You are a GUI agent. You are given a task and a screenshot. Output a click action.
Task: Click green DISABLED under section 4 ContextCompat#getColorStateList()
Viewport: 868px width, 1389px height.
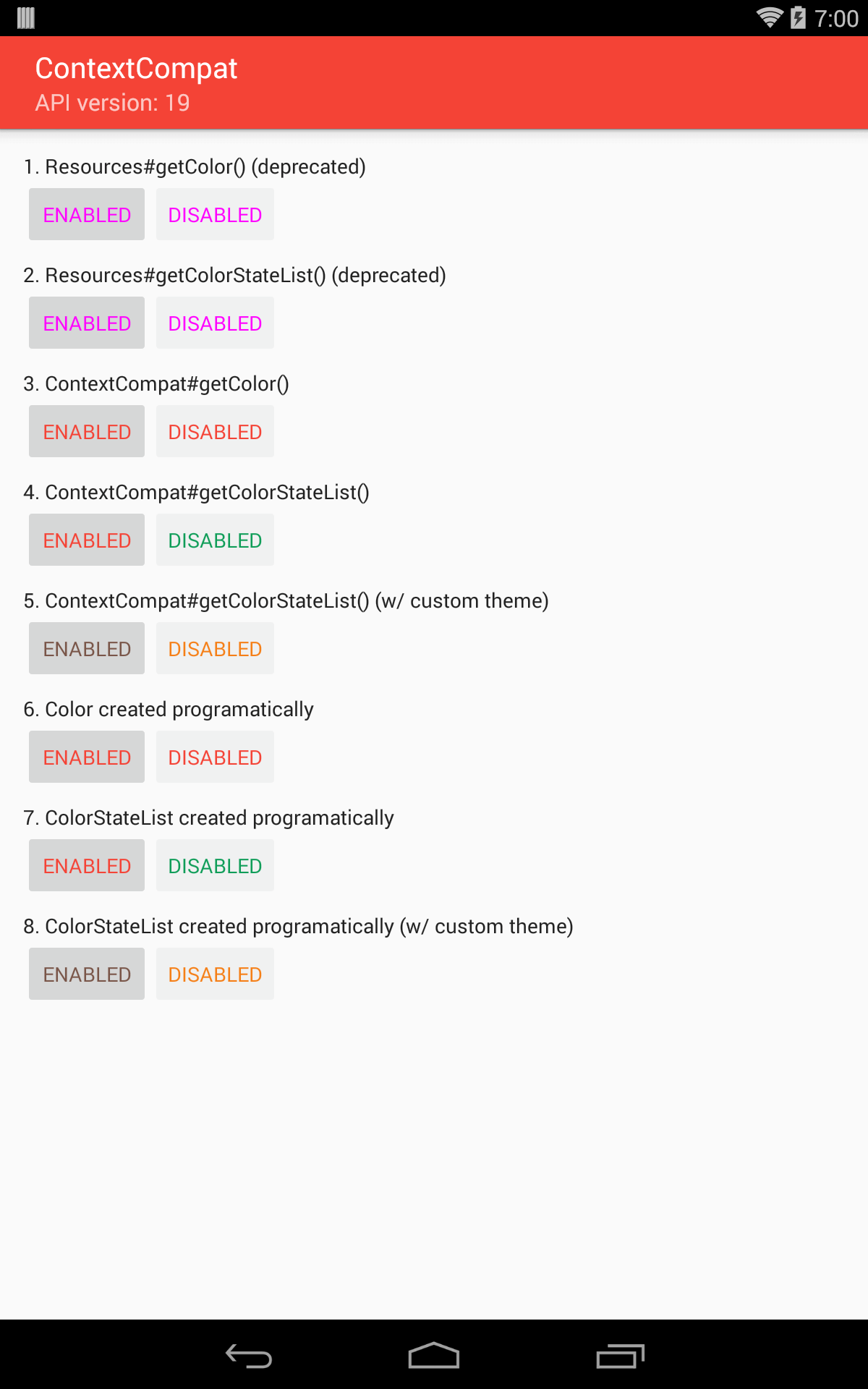pos(215,540)
